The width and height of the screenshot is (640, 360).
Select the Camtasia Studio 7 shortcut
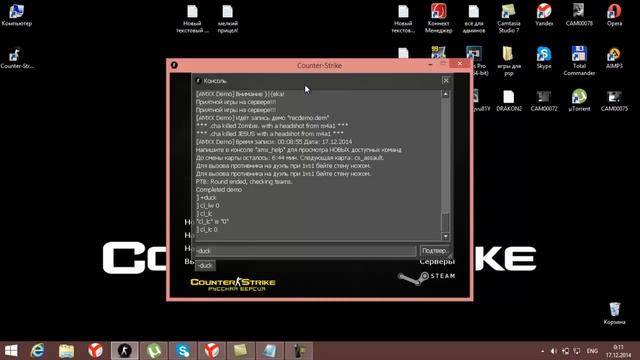(509, 19)
